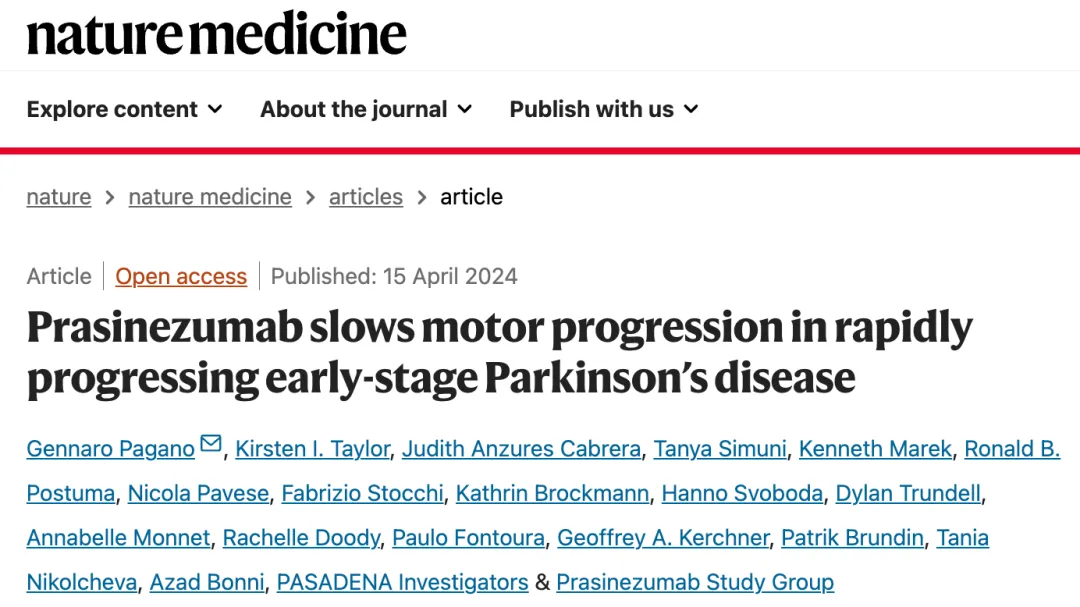
Task: Click author Kenneth Marek
Action: click(x=875, y=449)
